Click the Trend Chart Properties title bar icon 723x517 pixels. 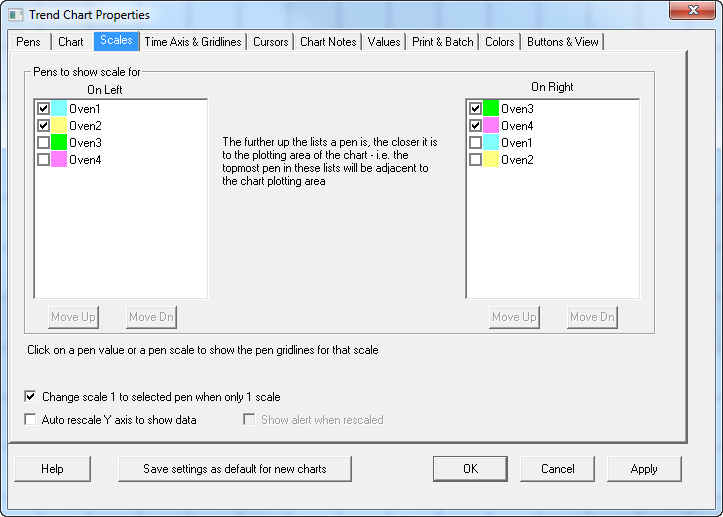[15, 15]
